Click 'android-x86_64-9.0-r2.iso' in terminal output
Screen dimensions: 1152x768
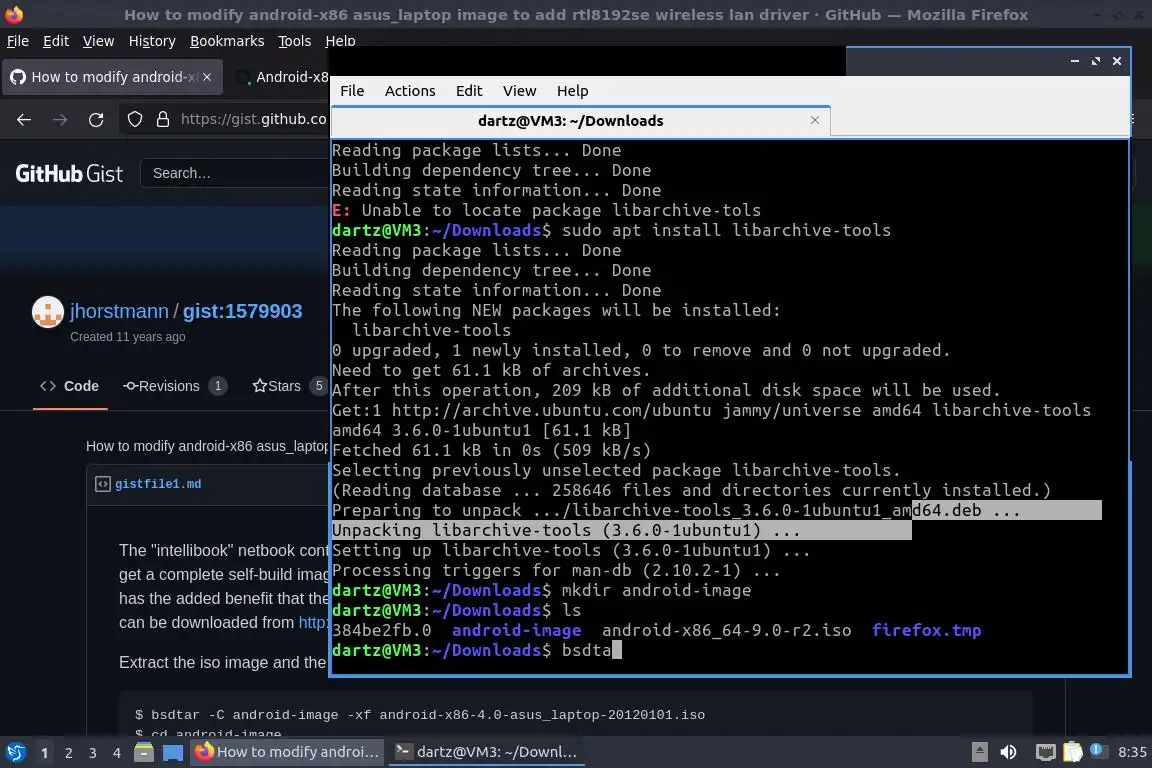pyautogui.click(x=727, y=631)
